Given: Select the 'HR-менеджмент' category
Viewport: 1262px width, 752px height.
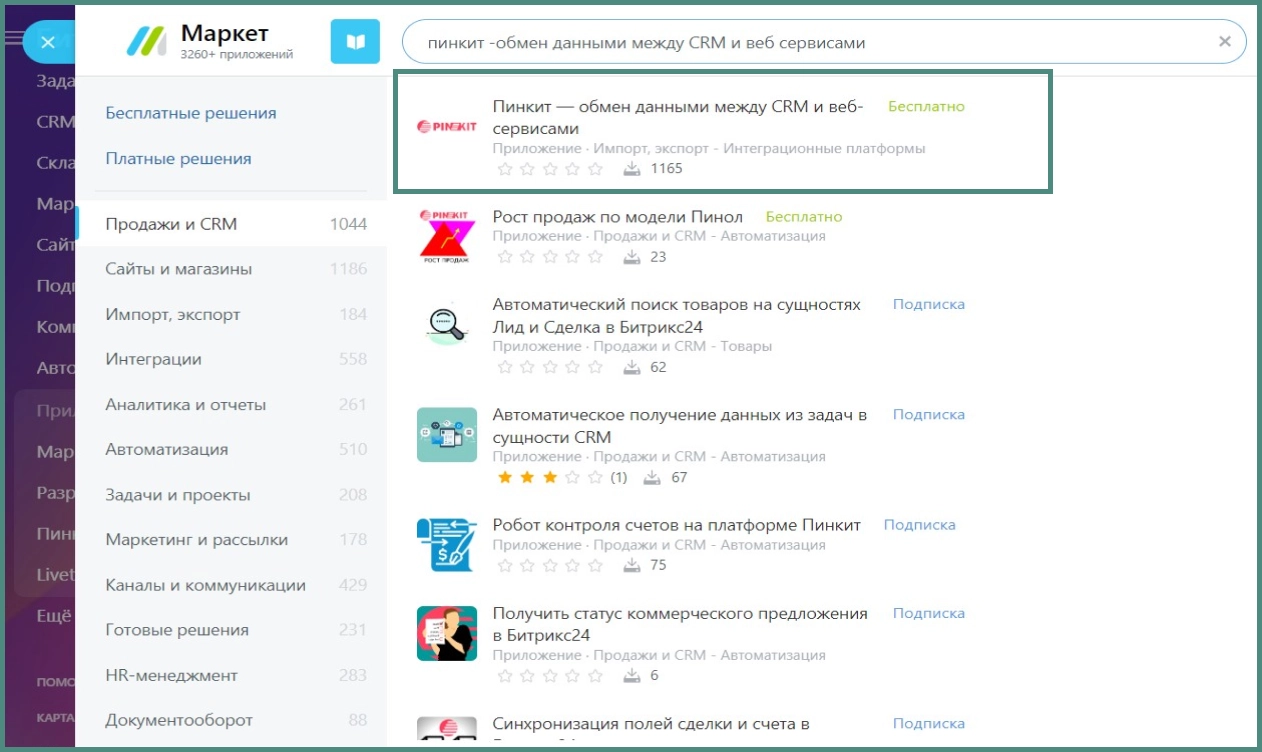Looking at the screenshot, I should 171,675.
